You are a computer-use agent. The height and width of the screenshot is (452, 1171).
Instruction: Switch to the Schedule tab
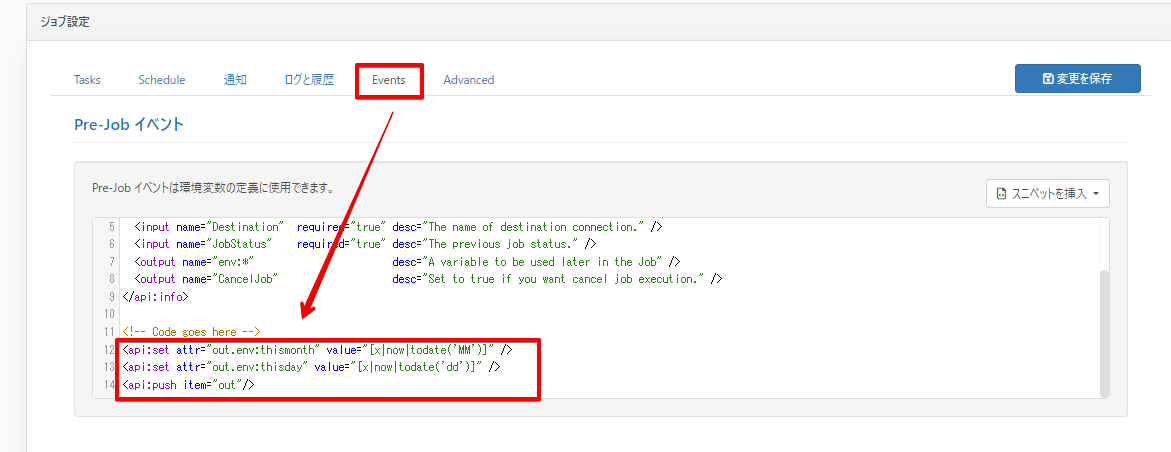pos(161,80)
